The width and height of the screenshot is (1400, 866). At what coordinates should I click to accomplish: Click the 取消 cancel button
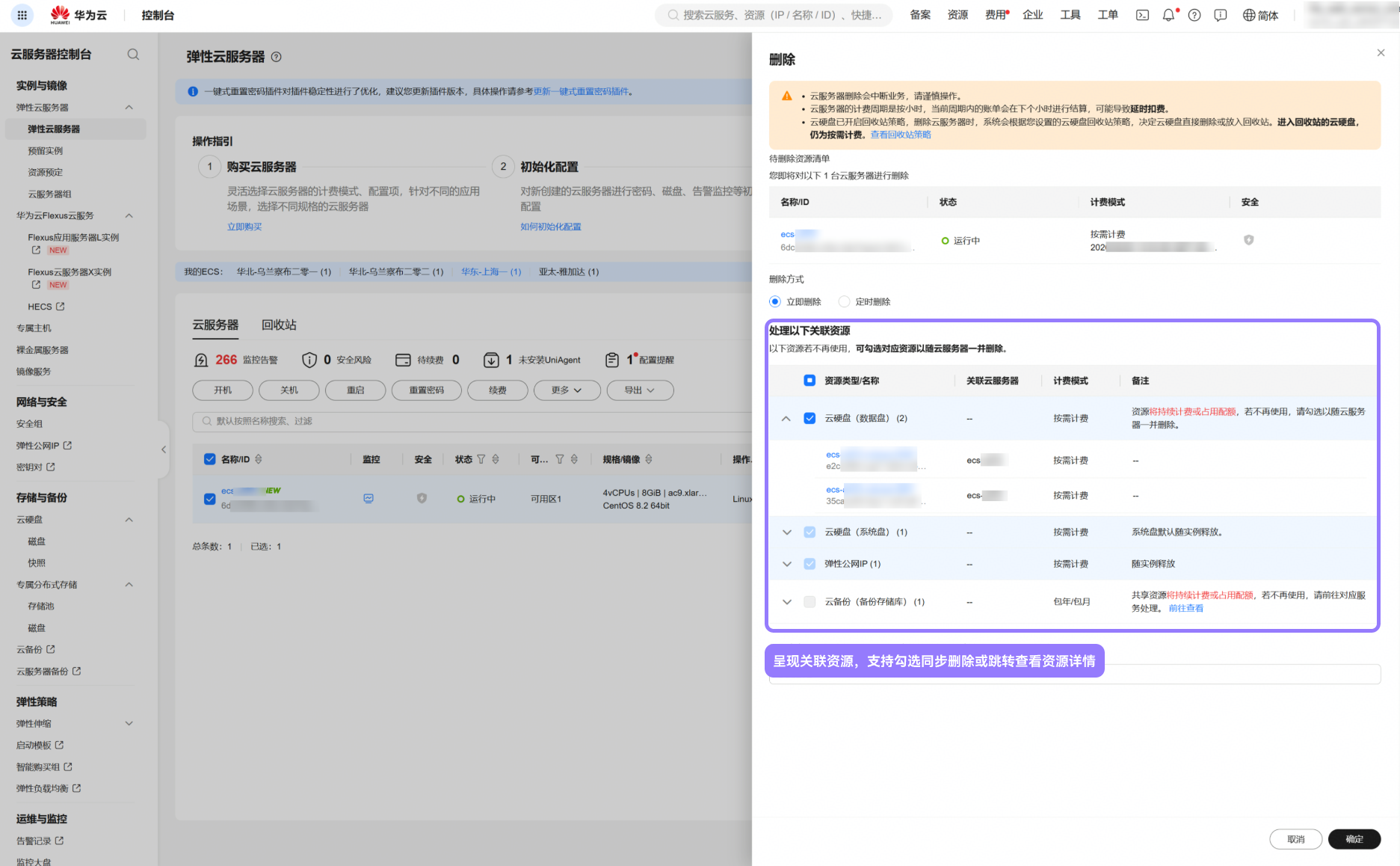tap(1295, 839)
